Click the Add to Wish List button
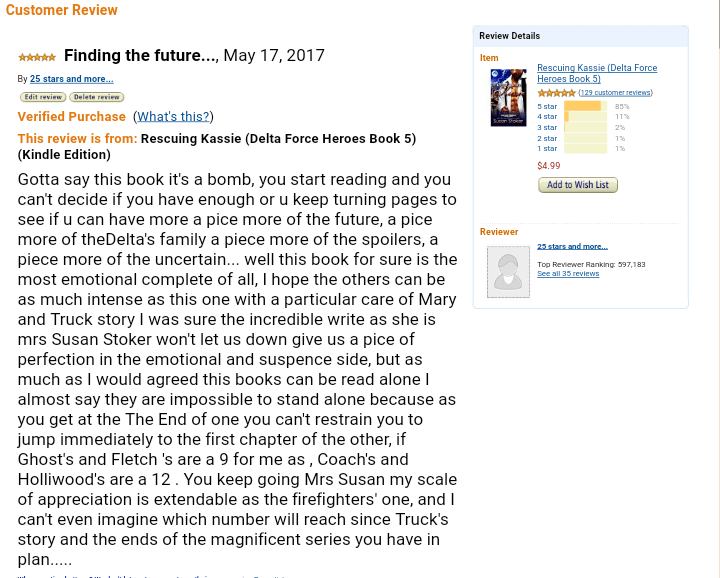Screen dimensions: 720x578 click(x=578, y=185)
